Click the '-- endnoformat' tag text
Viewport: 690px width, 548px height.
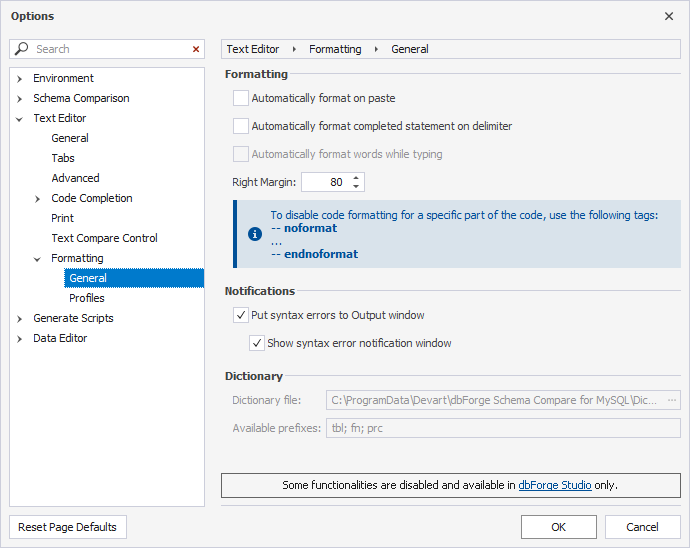[314, 254]
